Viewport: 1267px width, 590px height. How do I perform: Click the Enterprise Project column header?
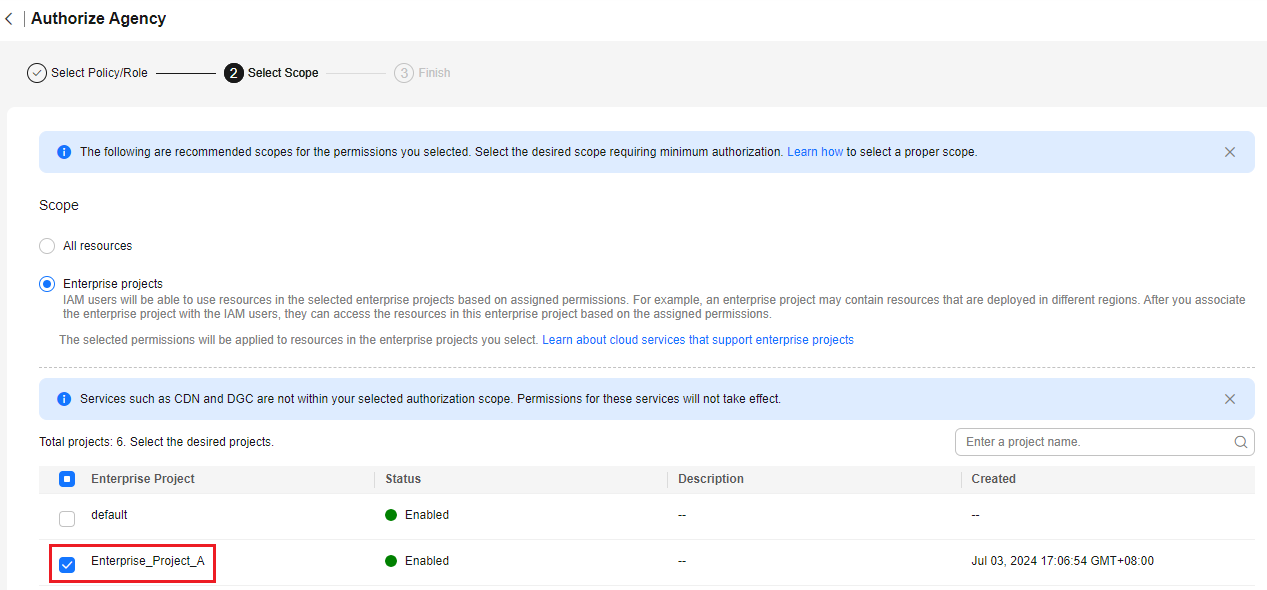tap(143, 479)
